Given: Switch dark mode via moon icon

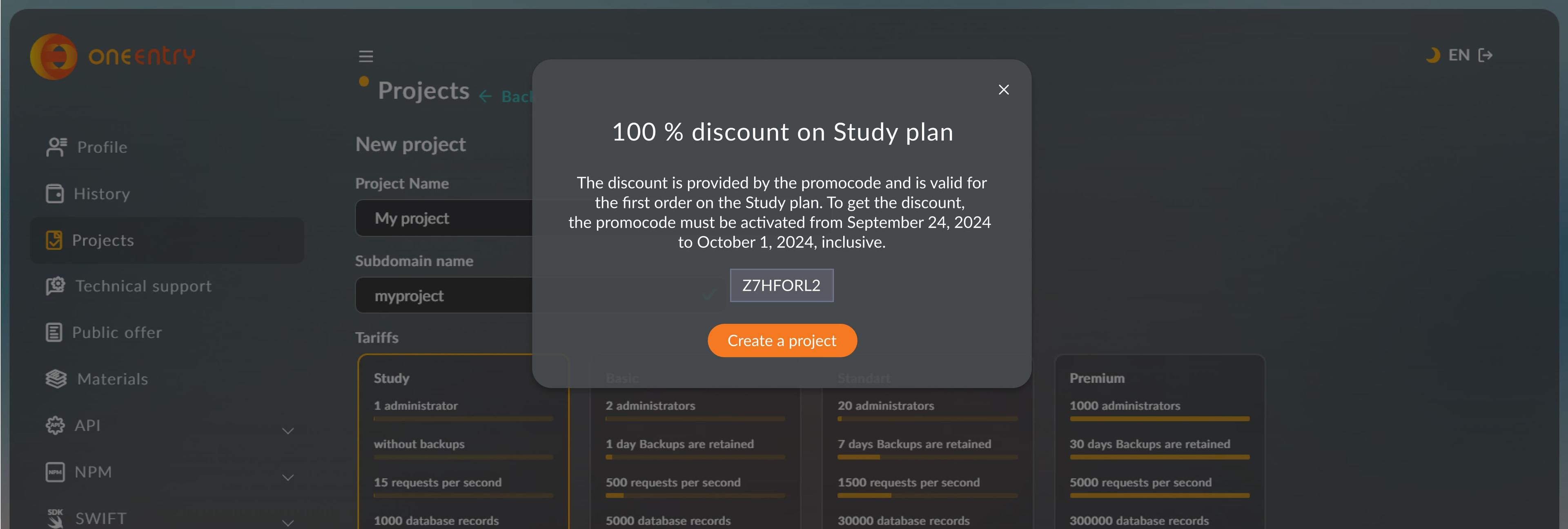Looking at the screenshot, I should 1433,56.
